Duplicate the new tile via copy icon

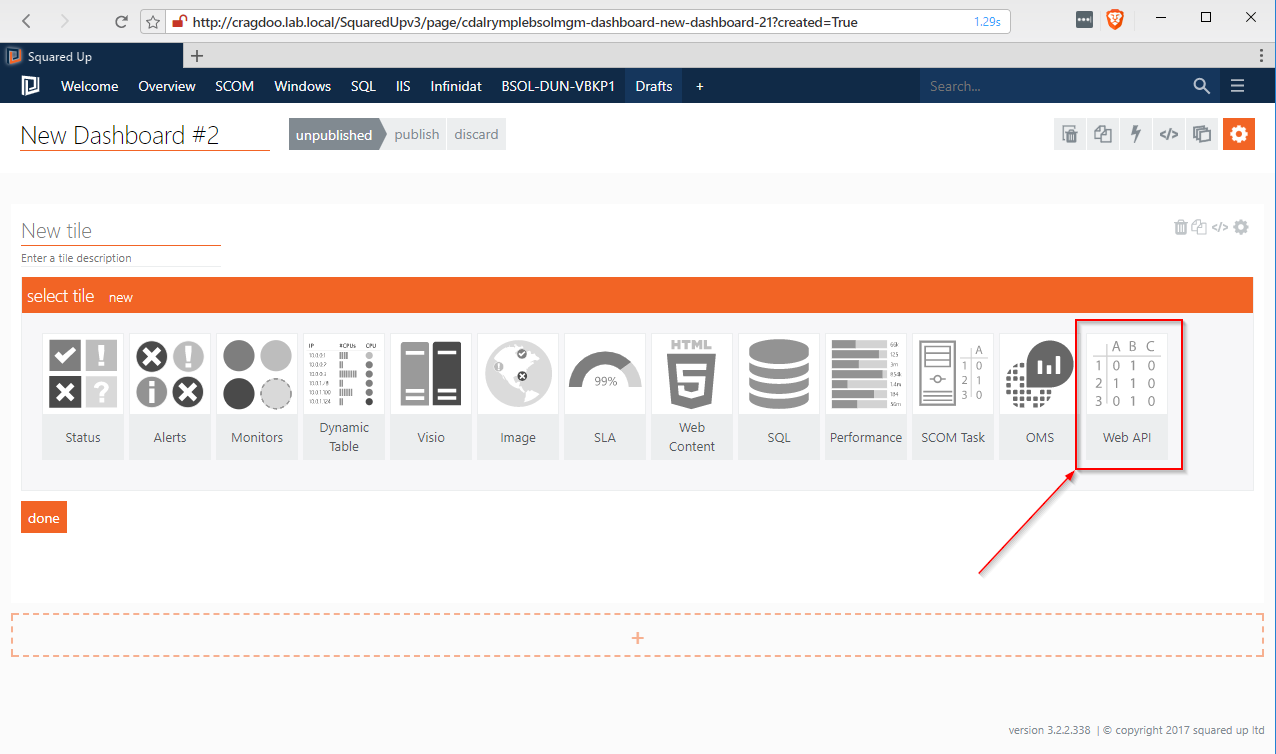[1199, 227]
